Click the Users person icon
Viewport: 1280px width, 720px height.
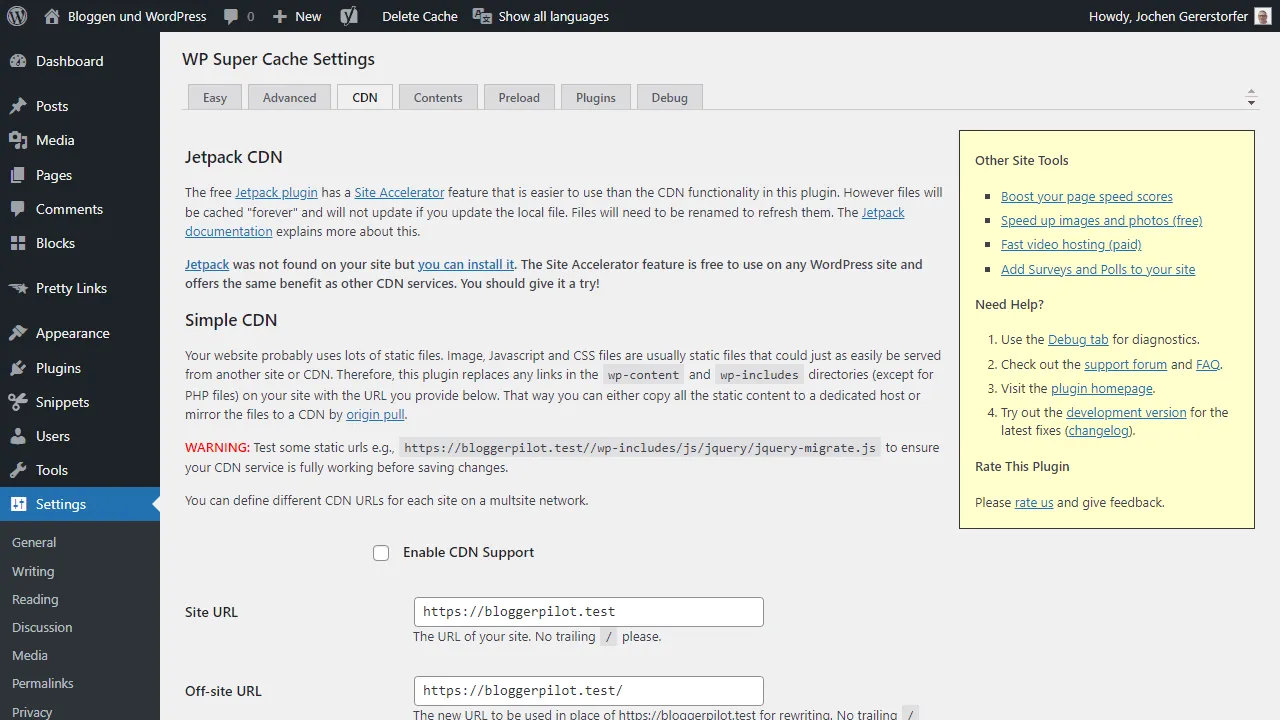tap(18, 436)
